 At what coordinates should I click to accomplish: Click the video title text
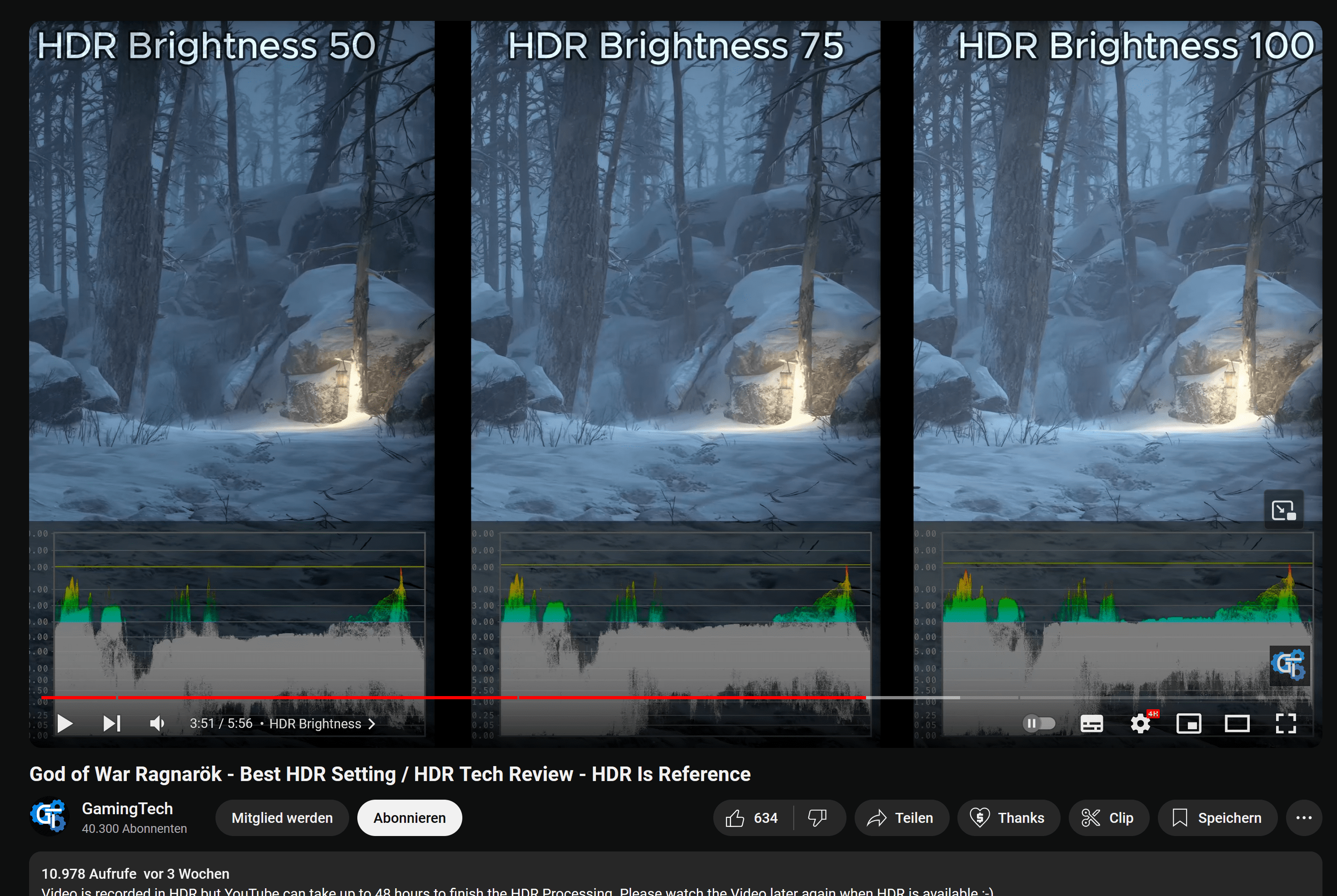390,774
